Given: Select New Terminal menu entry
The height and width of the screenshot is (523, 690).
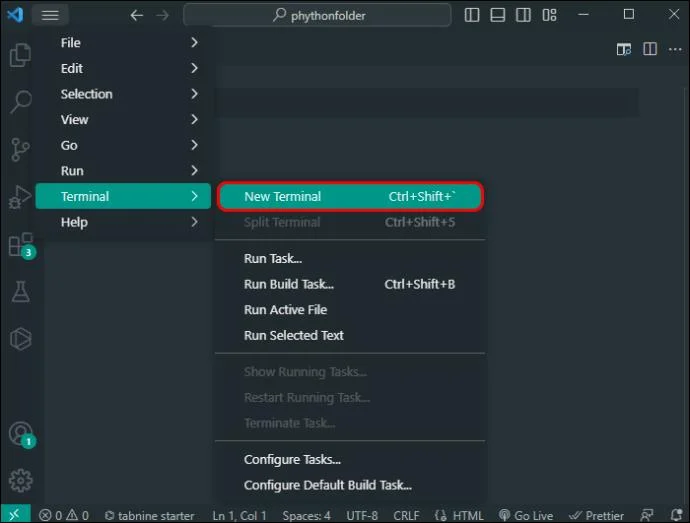Looking at the screenshot, I should pyautogui.click(x=350, y=196).
